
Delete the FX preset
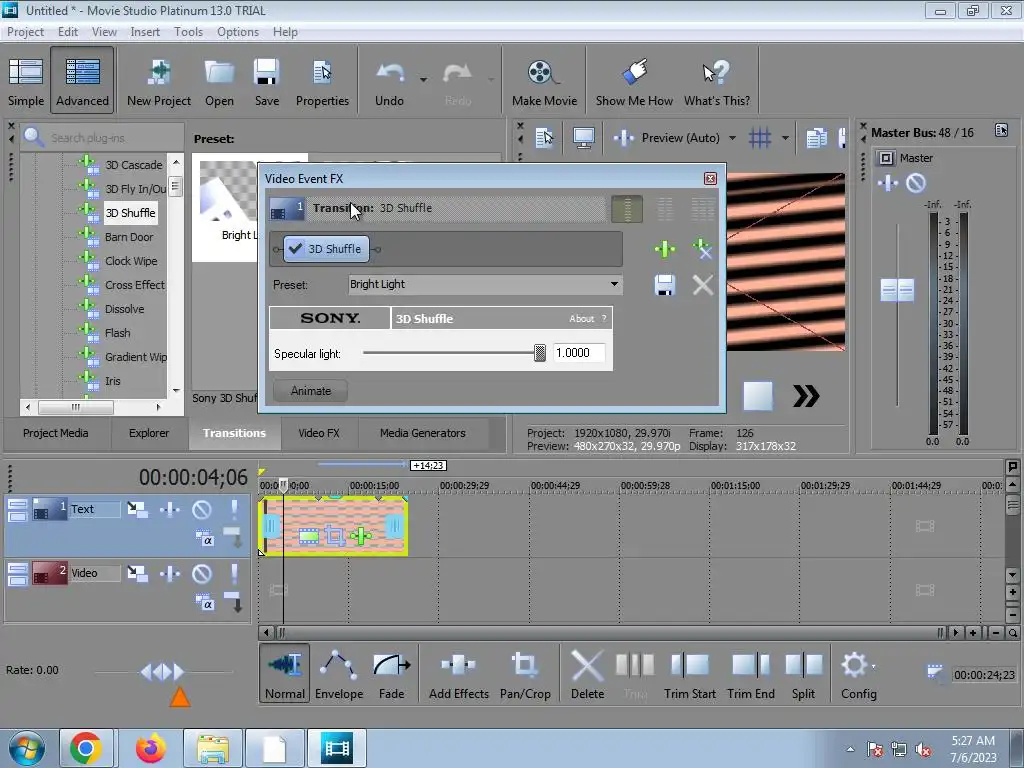click(x=703, y=285)
